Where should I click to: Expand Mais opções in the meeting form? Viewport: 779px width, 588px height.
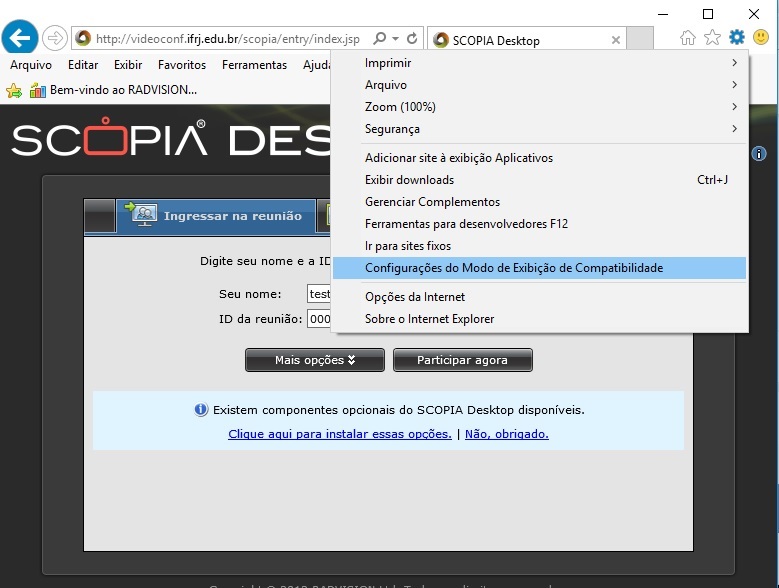[315, 360]
